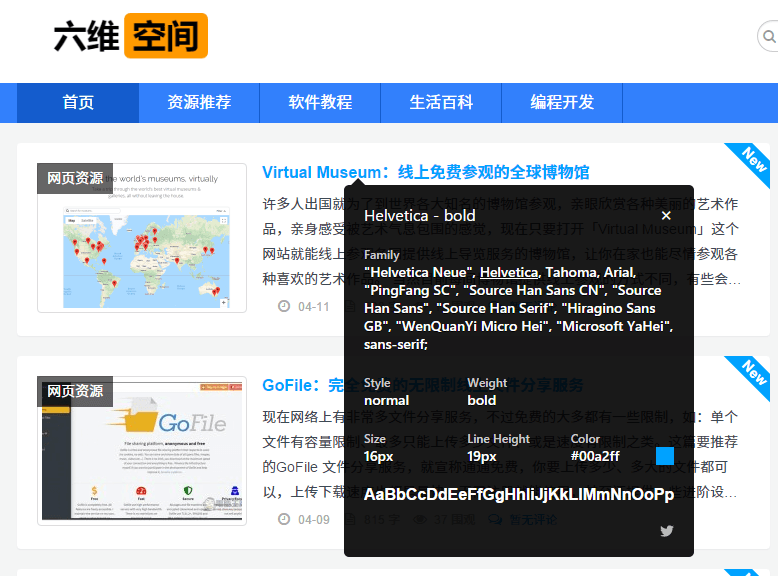
Task: Open the Virtual Museum article title link
Action: [425, 173]
